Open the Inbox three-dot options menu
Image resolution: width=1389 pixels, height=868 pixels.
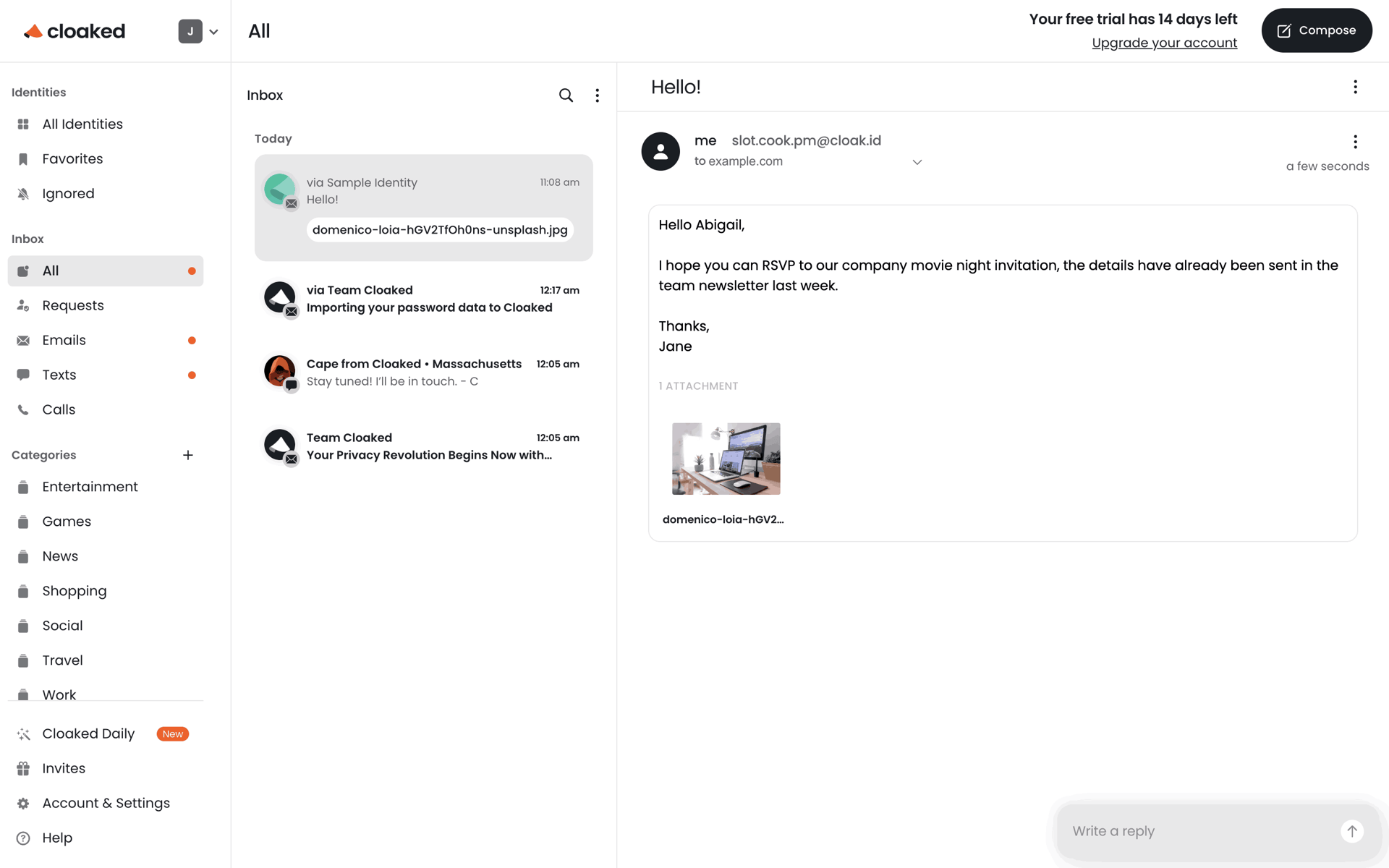coord(597,95)
